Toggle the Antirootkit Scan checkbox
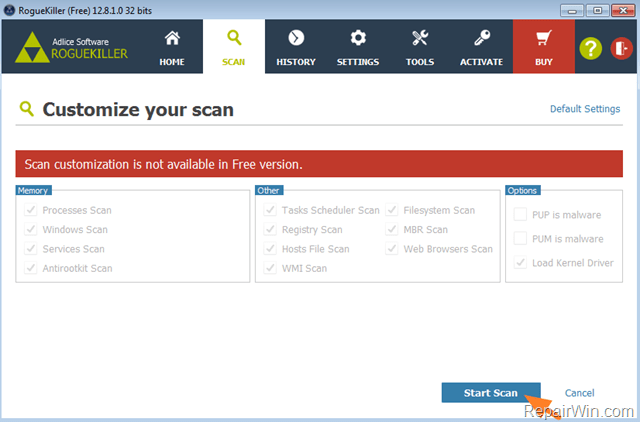 (31, 268)
